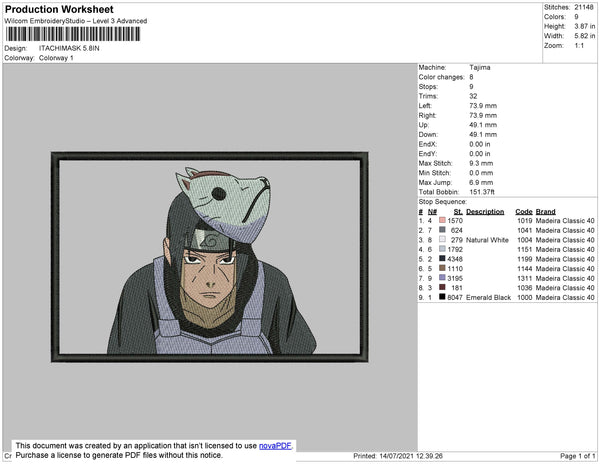
Task: Select the pink 1570 color swatch
Action: pyautogui.click(x=442, y=220)
